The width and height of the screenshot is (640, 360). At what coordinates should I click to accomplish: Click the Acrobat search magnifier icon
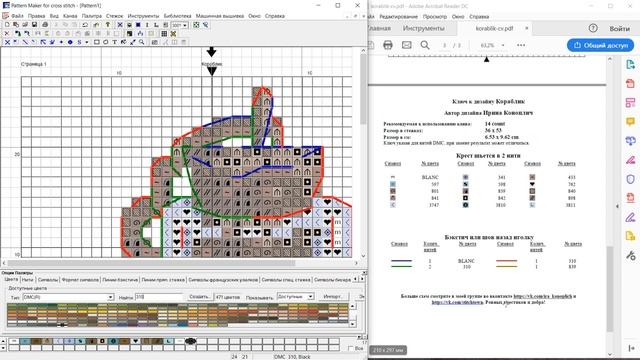pyautogui.click(x=425, y=45)
